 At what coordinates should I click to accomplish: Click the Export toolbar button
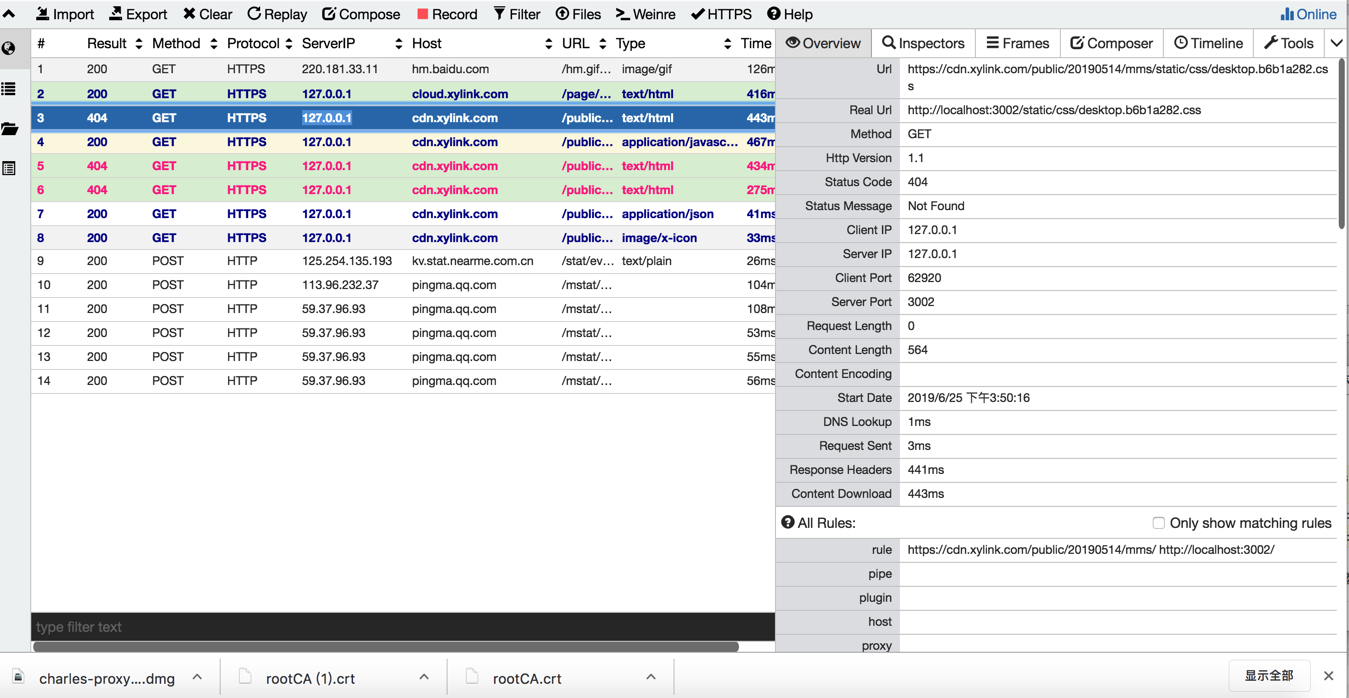[x=138, y=14]
